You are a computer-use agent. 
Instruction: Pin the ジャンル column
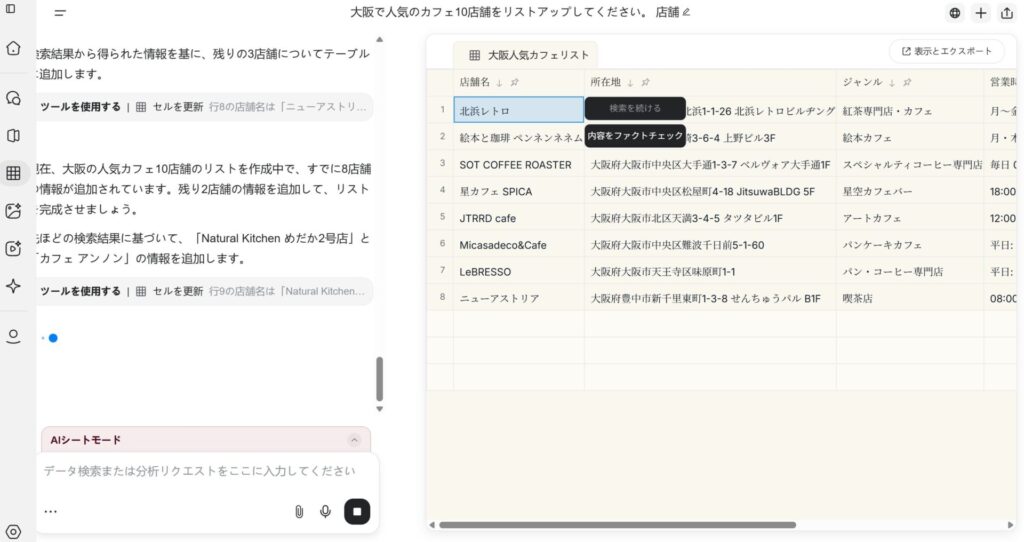coord(907,83)
